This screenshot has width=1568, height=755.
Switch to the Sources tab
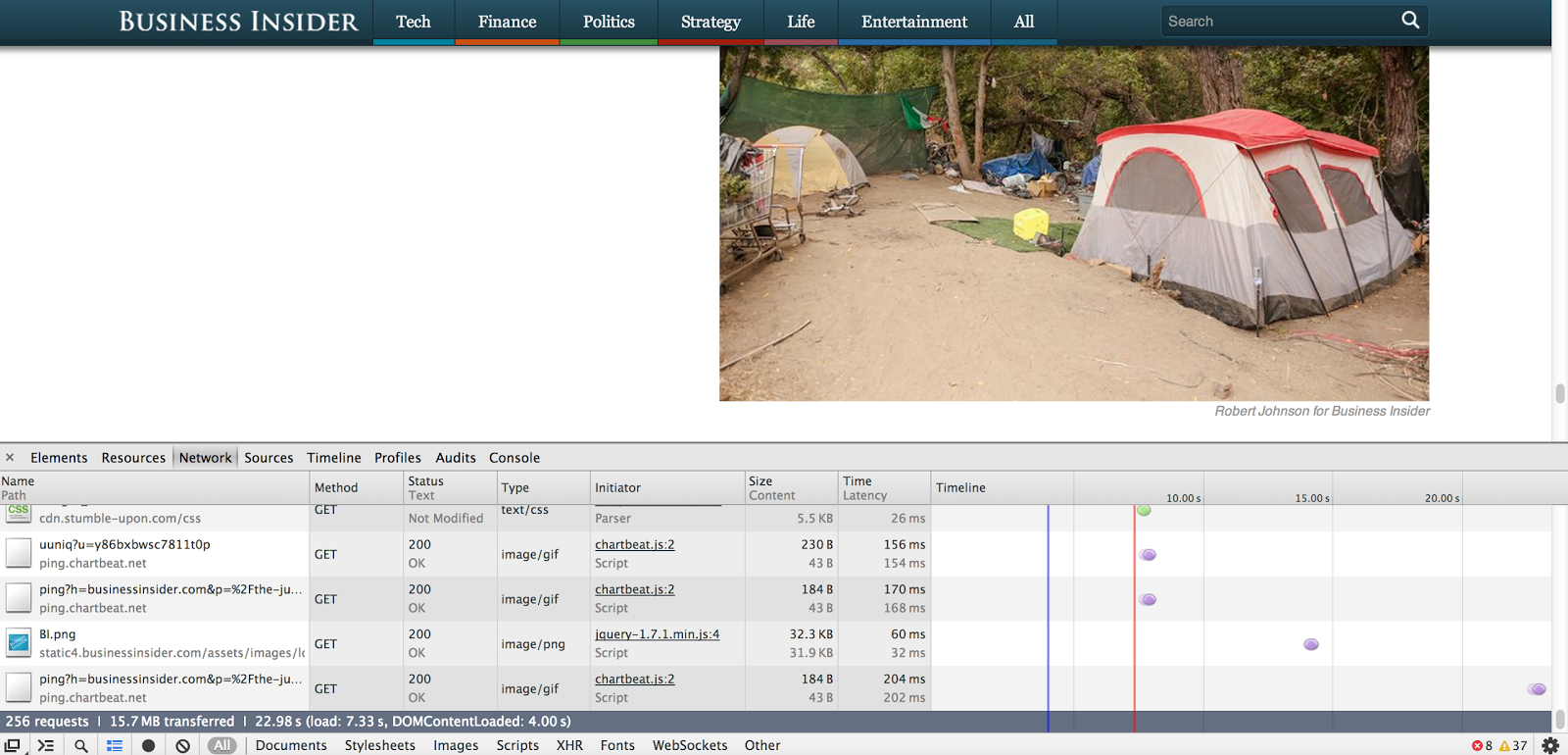(x=269, y=457)
